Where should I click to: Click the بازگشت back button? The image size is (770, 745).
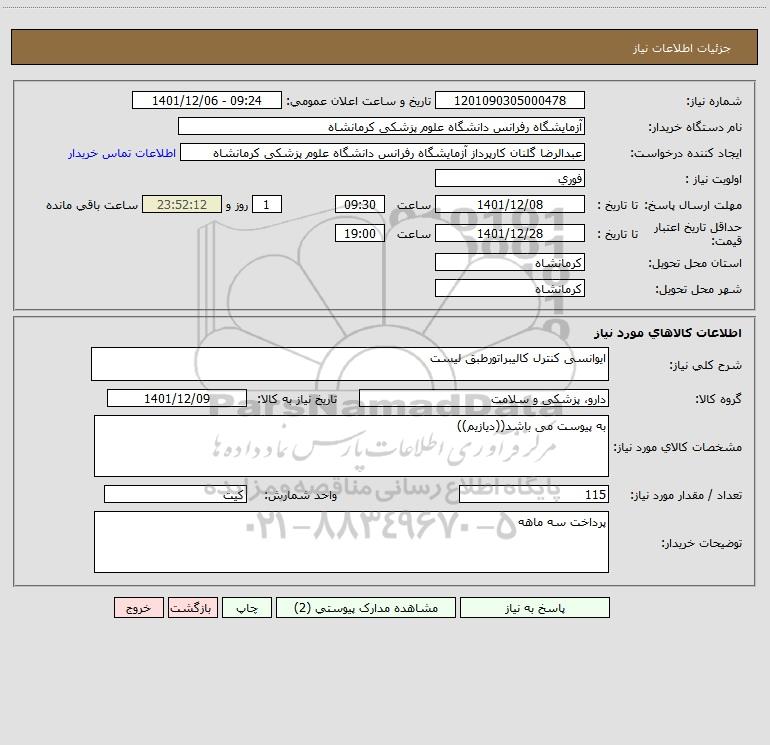[192, 607]
